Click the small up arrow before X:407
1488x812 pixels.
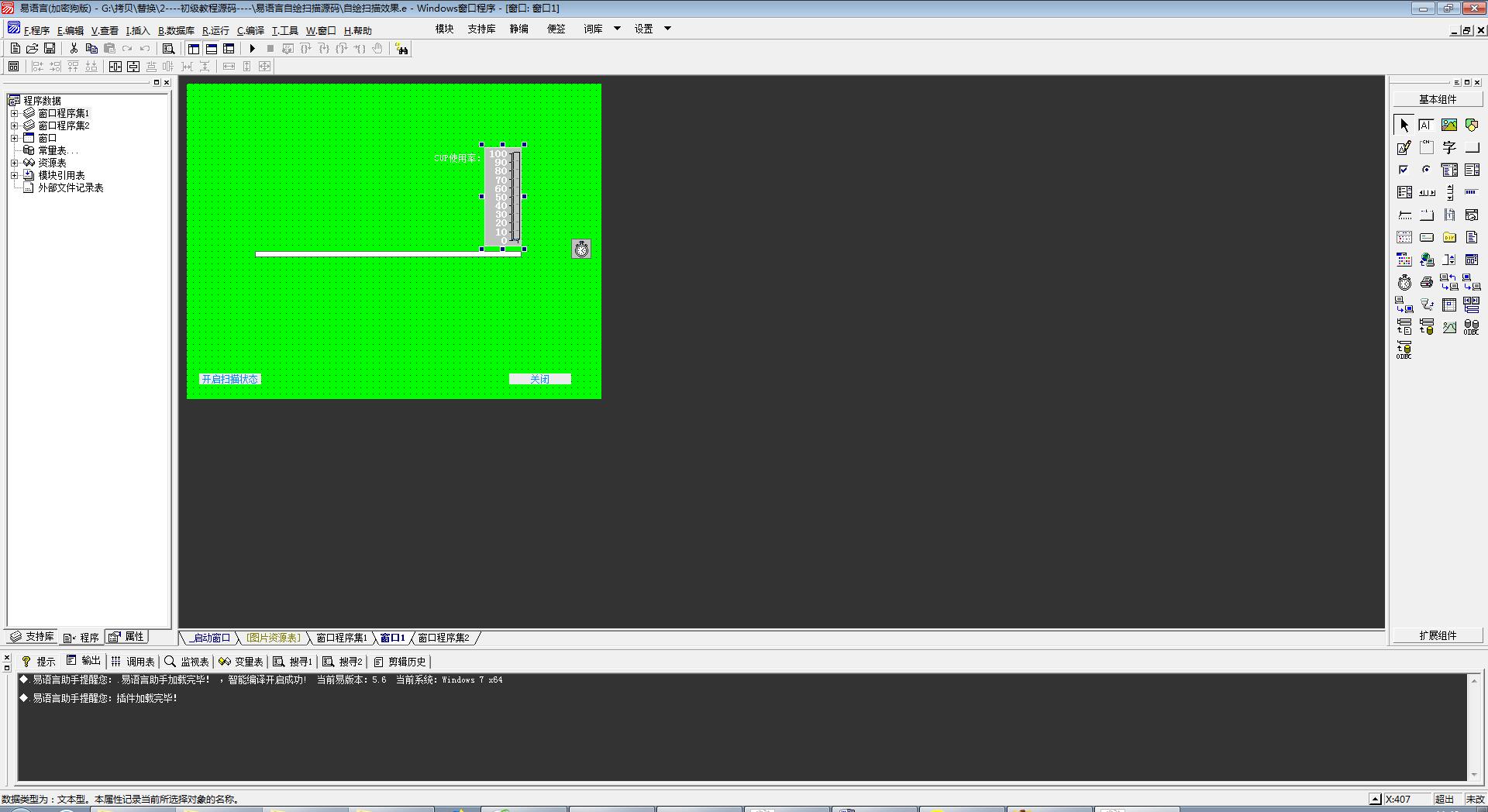1375,799
